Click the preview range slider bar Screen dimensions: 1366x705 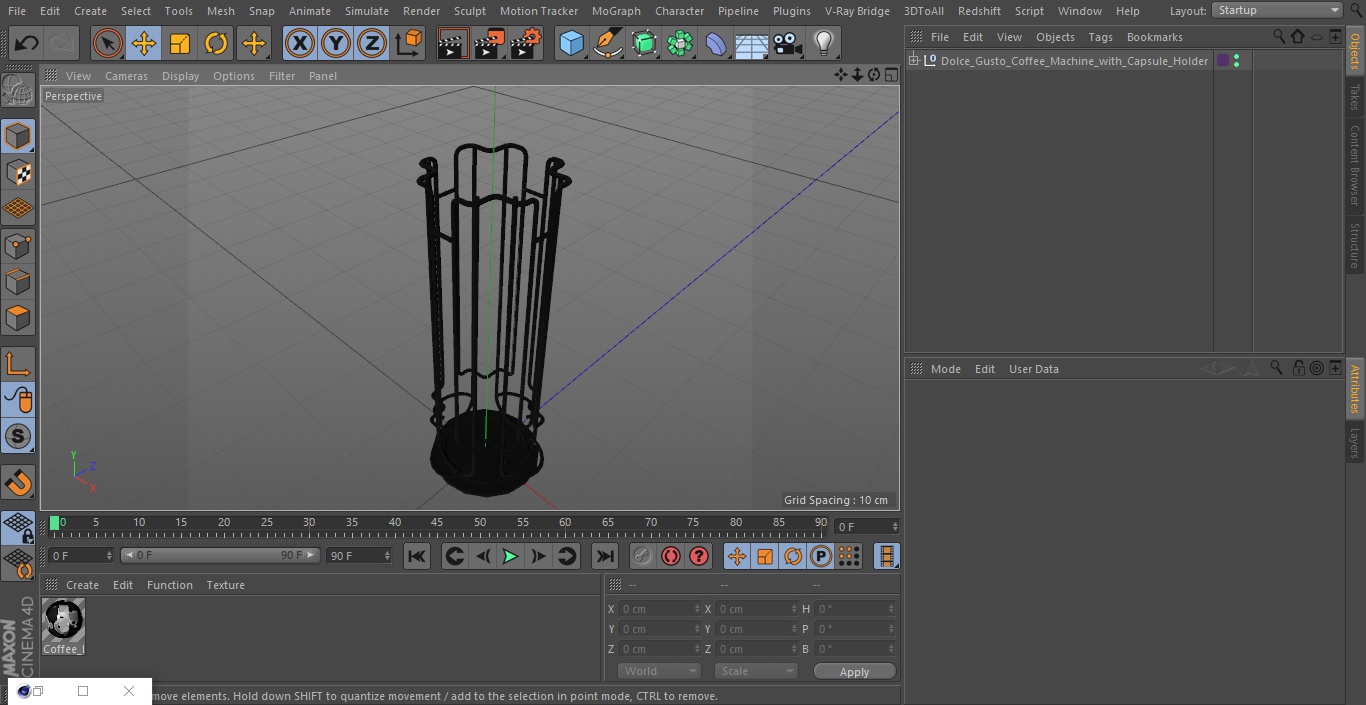(x=220, y=555)
